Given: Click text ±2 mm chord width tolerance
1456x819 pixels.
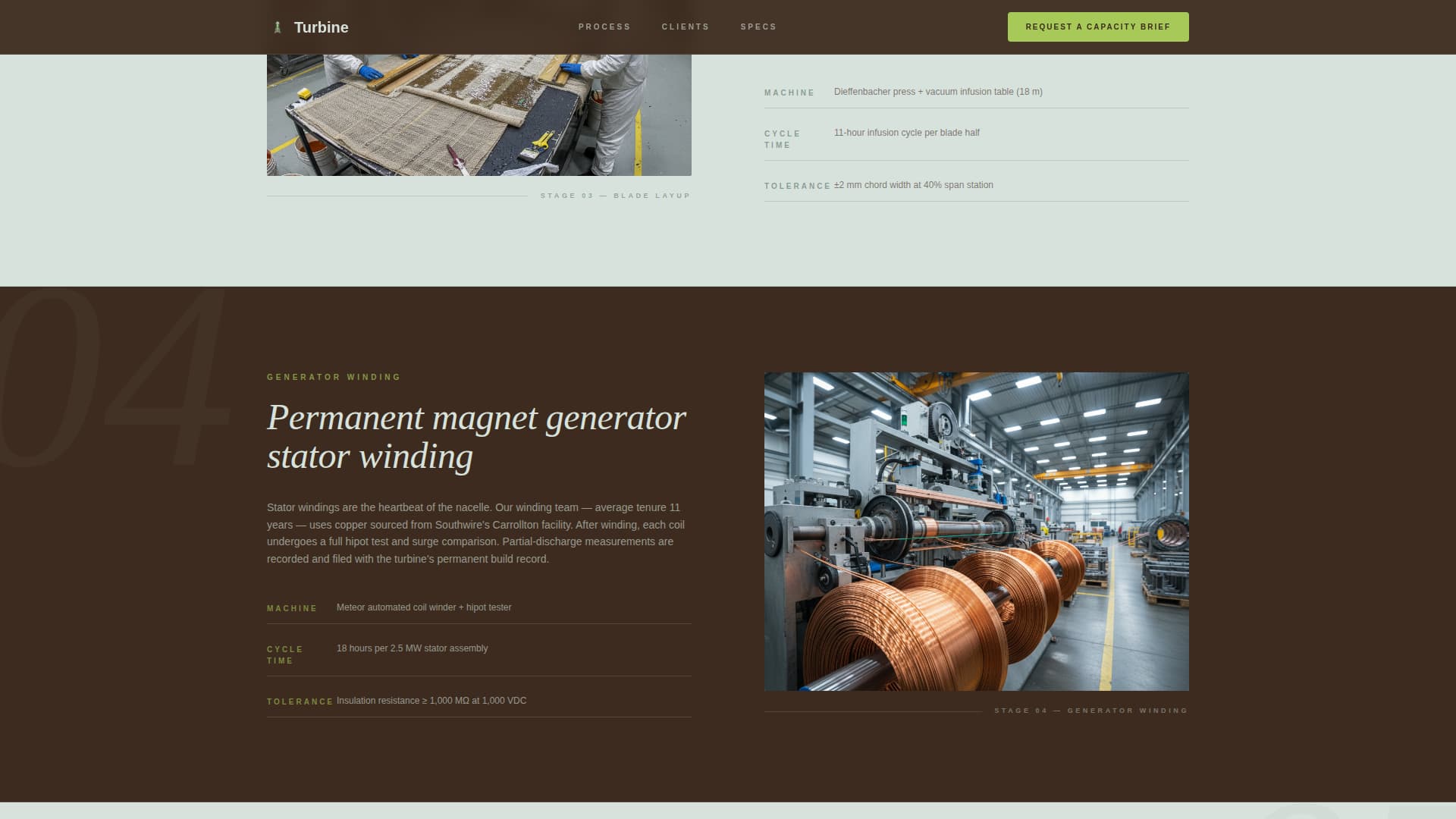Looking at the screenshot, I should [914, 185].
